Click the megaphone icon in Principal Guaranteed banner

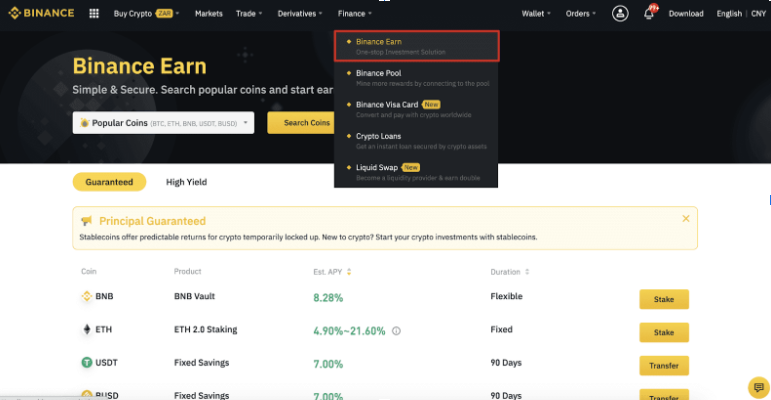tap(87, 221)
